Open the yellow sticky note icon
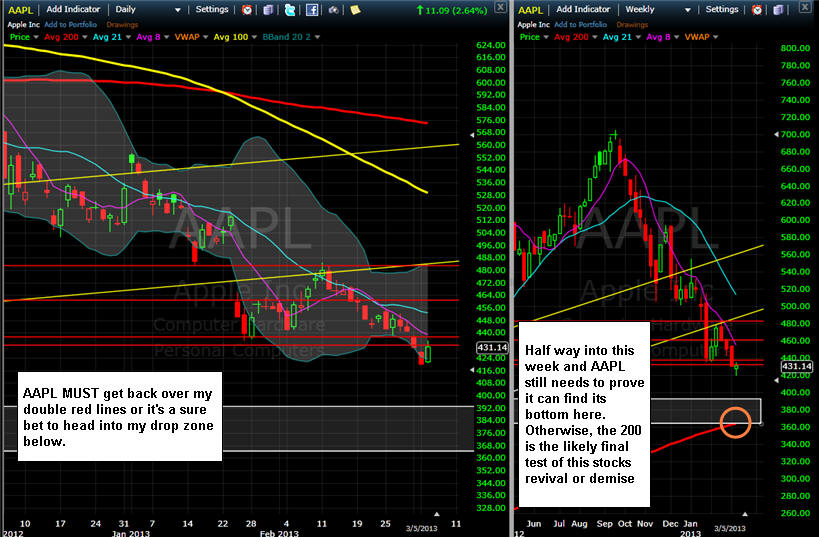The width and height of the screenshot is (819, 537). coord(355,9)
